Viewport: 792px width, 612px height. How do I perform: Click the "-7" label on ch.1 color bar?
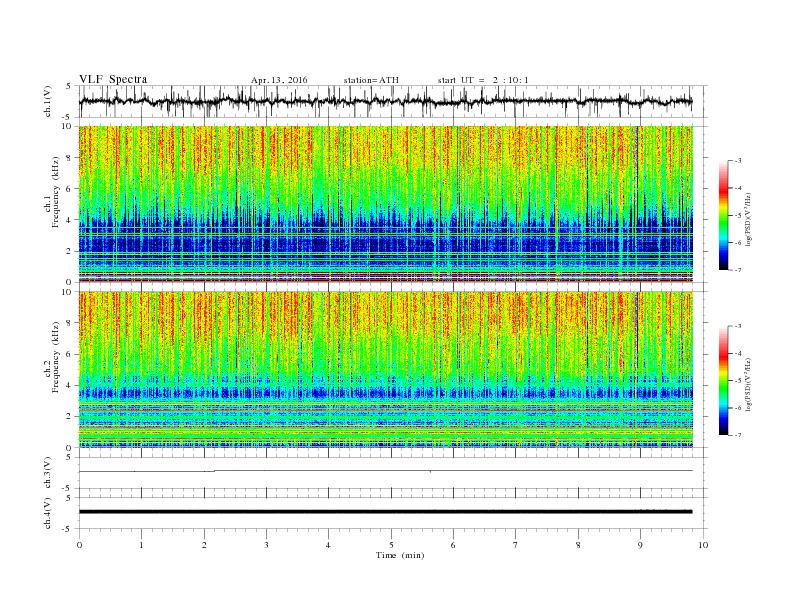point(737,270)
